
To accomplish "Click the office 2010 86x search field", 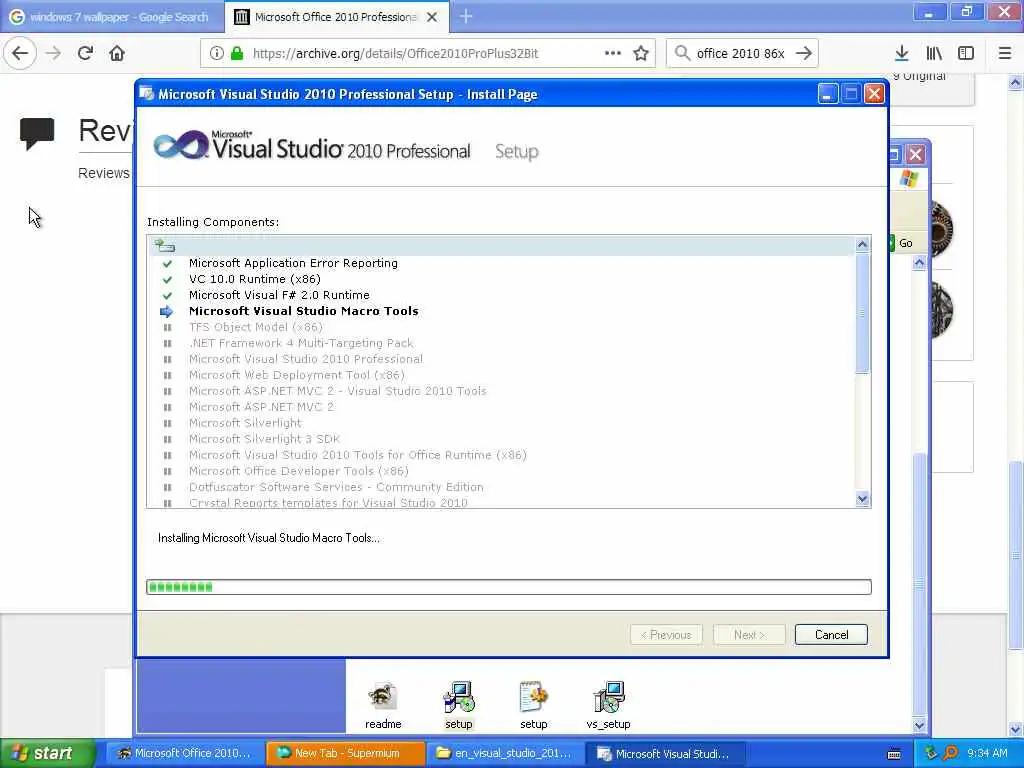I will [741, 54].
